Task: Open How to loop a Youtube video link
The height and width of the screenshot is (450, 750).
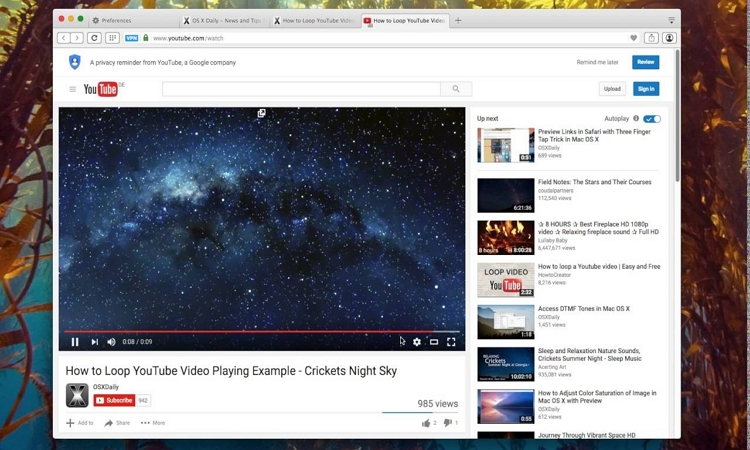Action: click(599, 266)
